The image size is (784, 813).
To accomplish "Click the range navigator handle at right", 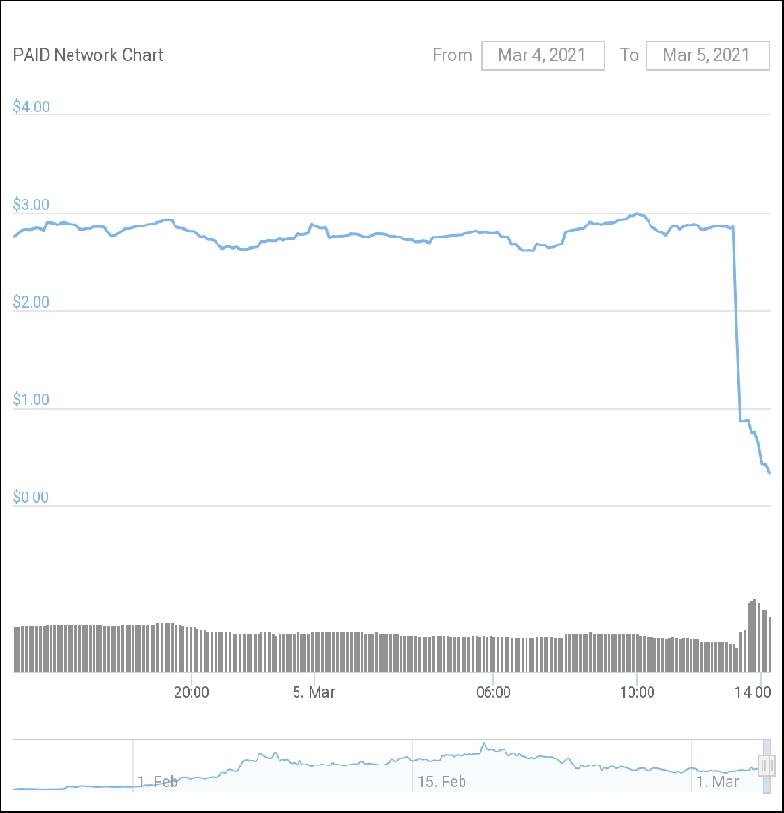I will [767, 765].
